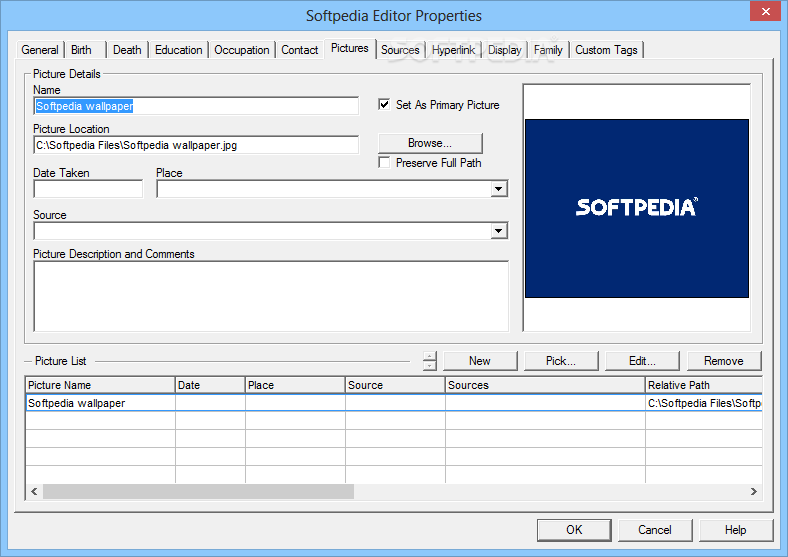This screenshot has height=557, width=788.
Task: Click the Place column header
Action: (x=295, y=385)
